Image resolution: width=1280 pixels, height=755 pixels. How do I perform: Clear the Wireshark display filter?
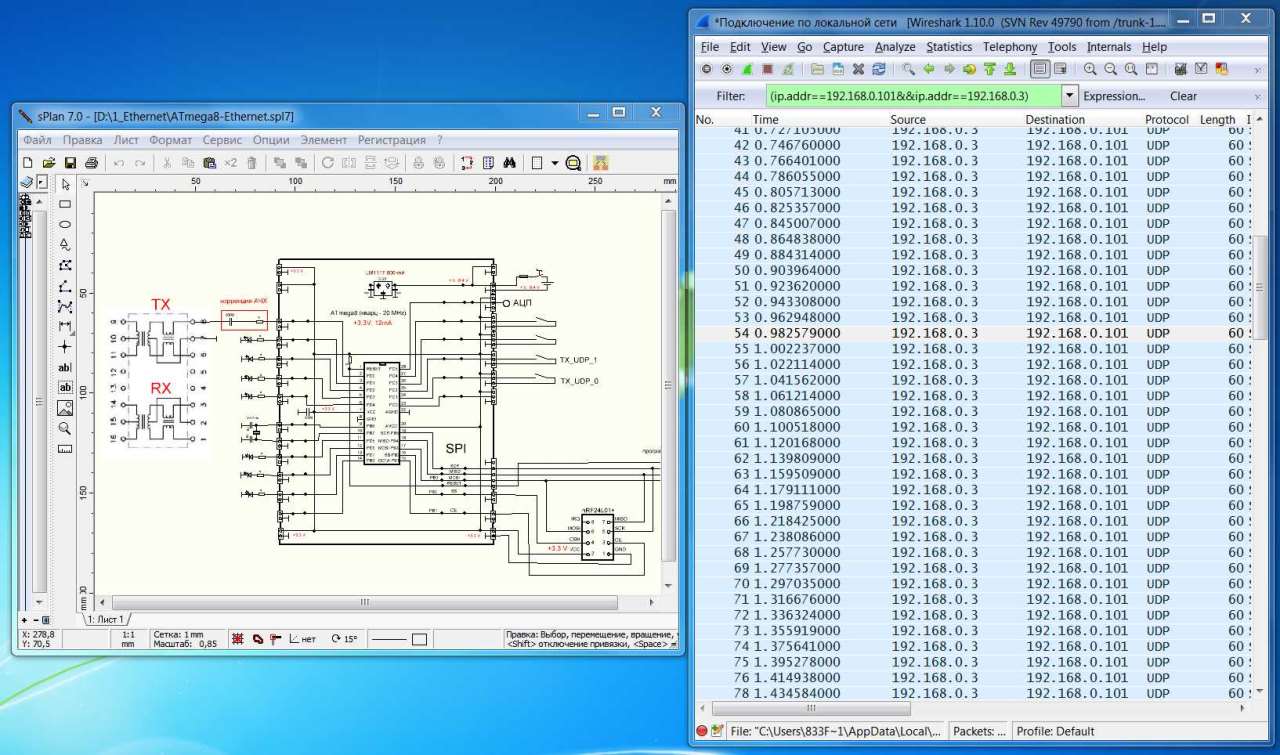point(1183,96)
